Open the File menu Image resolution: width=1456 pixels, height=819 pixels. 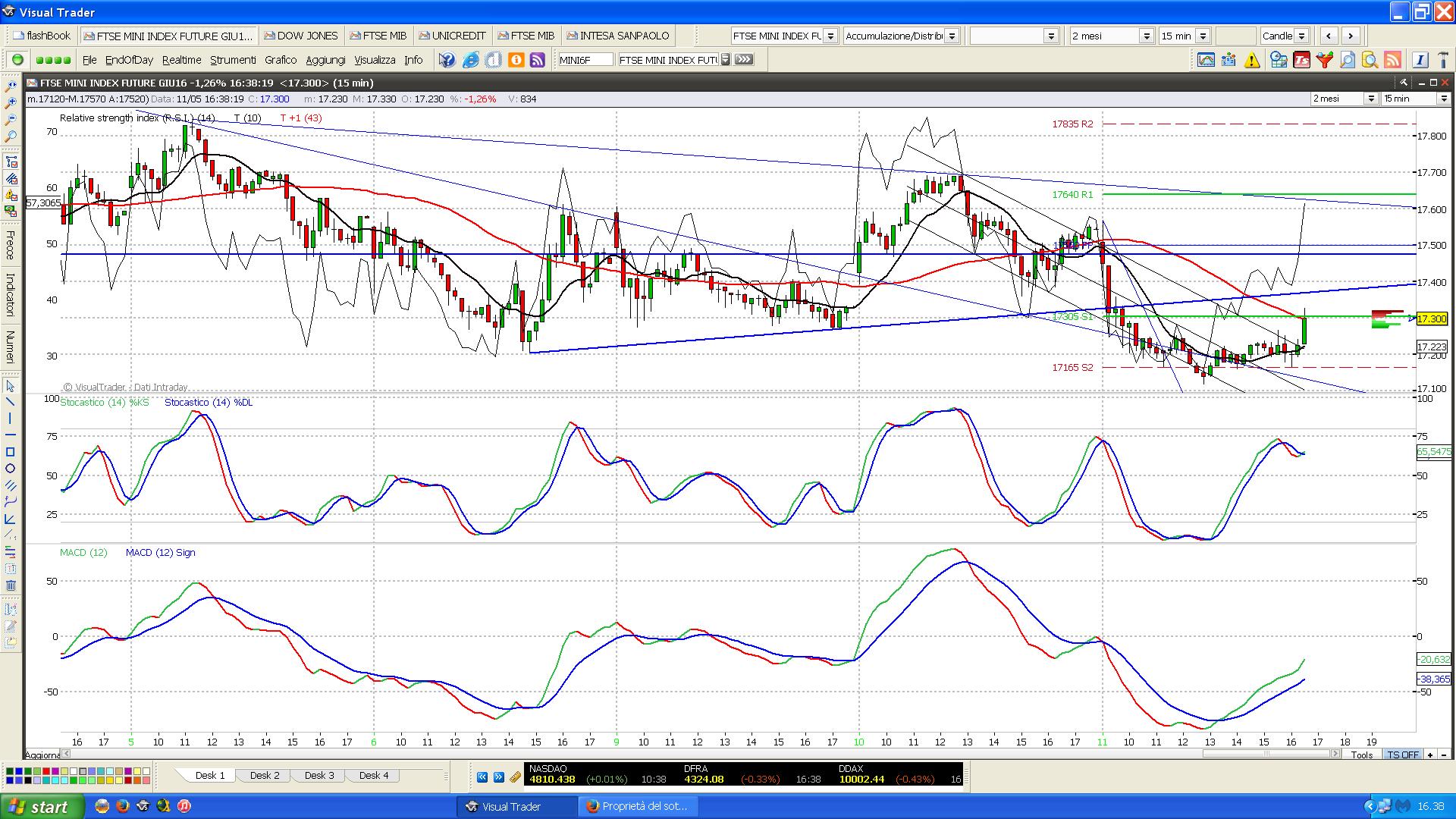click(x=89, y=60)
